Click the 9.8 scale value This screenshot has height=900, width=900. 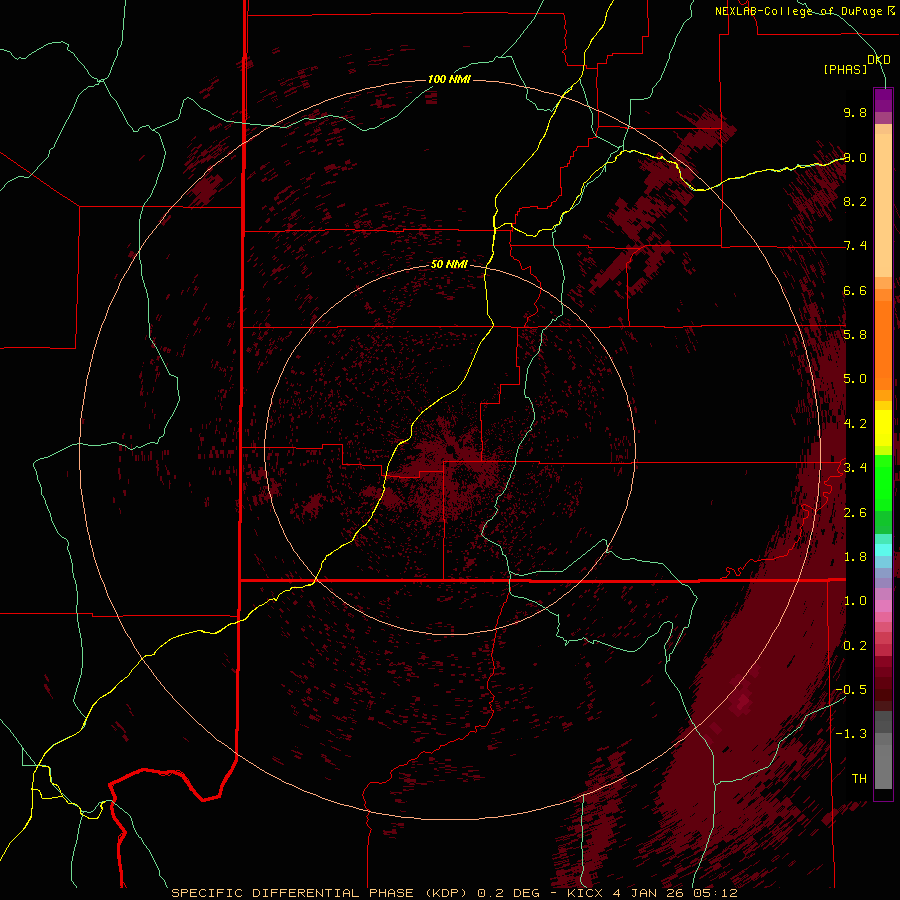pos(855,112)
